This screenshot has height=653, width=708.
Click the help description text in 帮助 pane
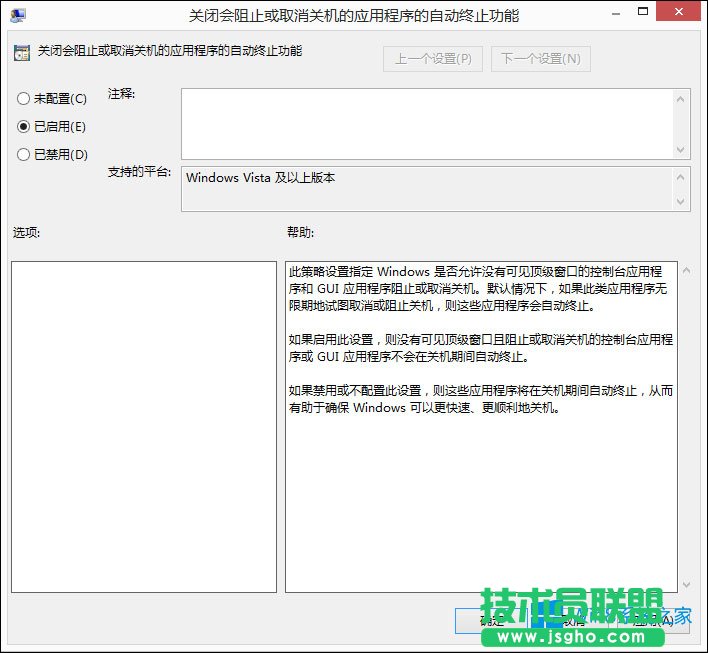(480, 340)
